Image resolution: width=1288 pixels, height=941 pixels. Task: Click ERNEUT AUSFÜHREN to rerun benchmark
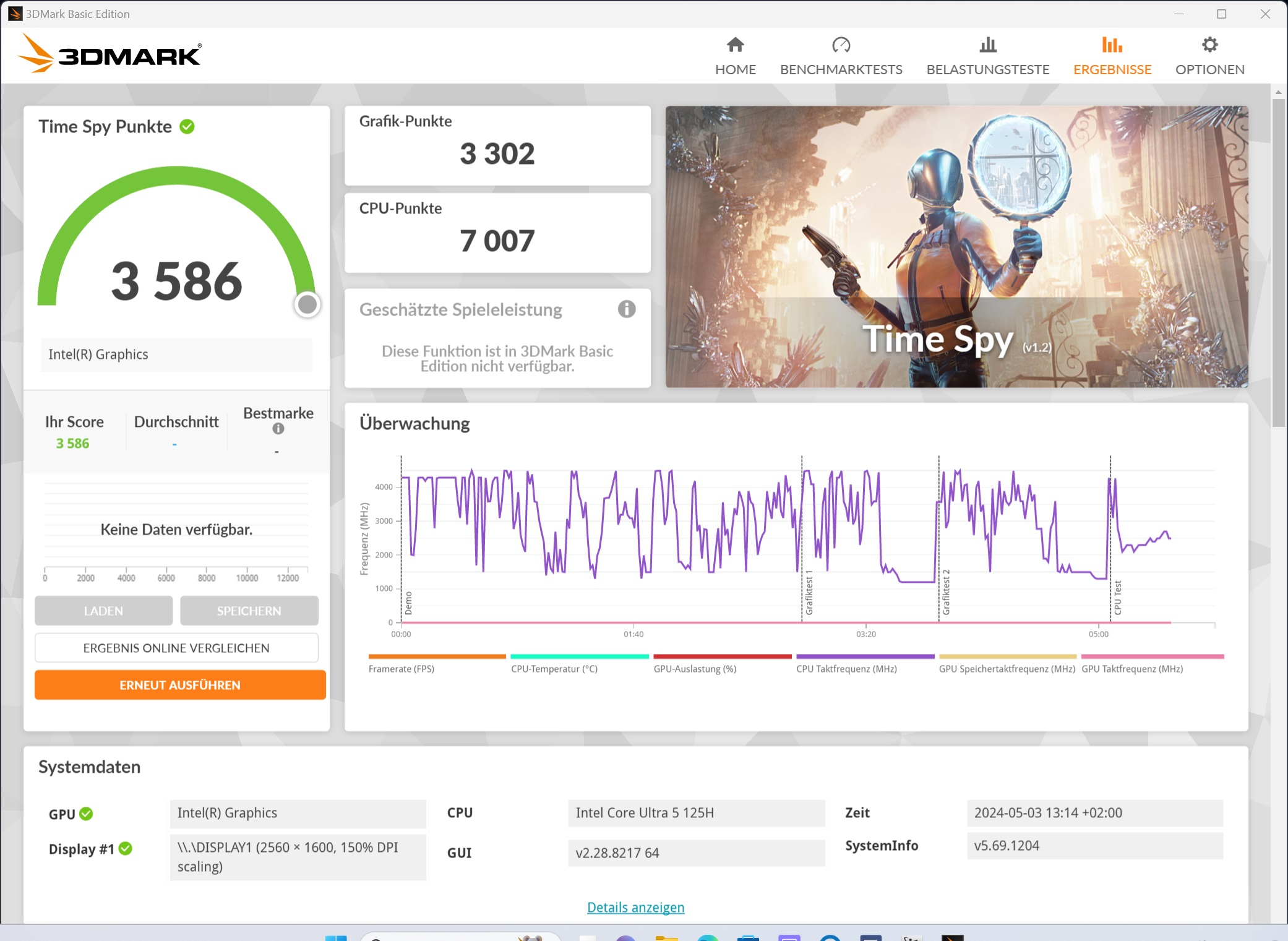point(179,685)
